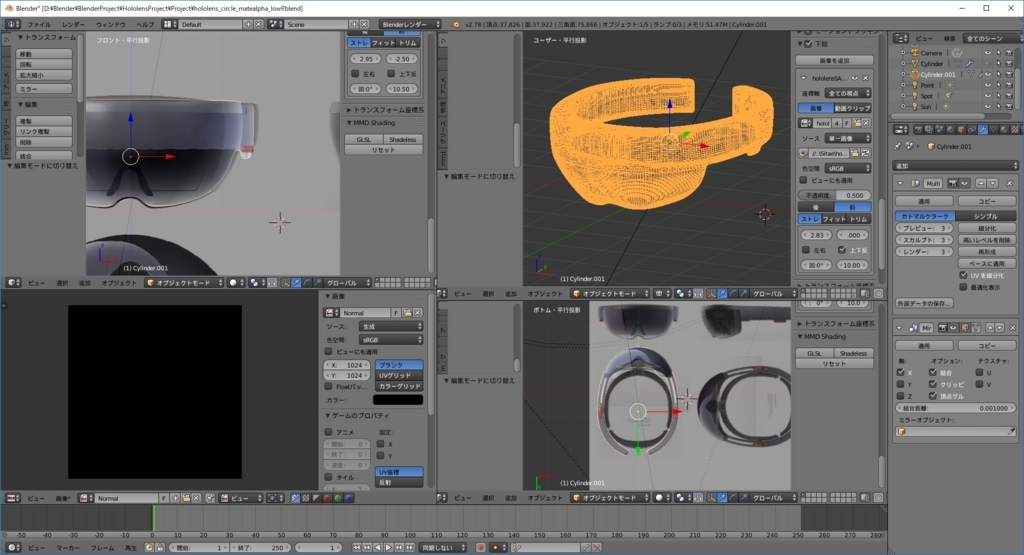Toggle 上下反 flip vertical checkbox
Image resolution: width=1024 pixels, height=555 pixels.
[x=842, y=249]
